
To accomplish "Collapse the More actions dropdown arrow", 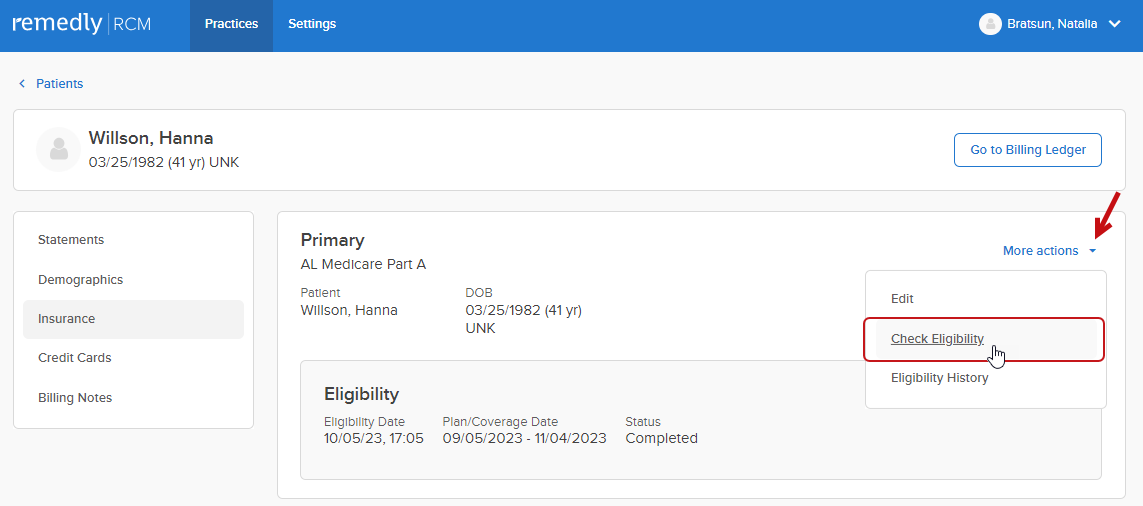I will point(1093,251).
